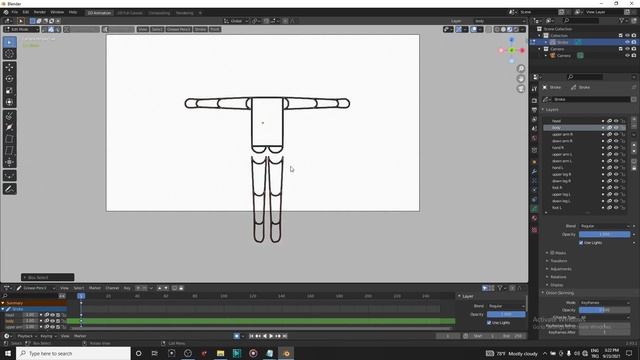This screenshot has width=640, height=360.
Task: Toggle Use Lights checkbox in dope sheet sidebar
Action: [x=489, y=323]
